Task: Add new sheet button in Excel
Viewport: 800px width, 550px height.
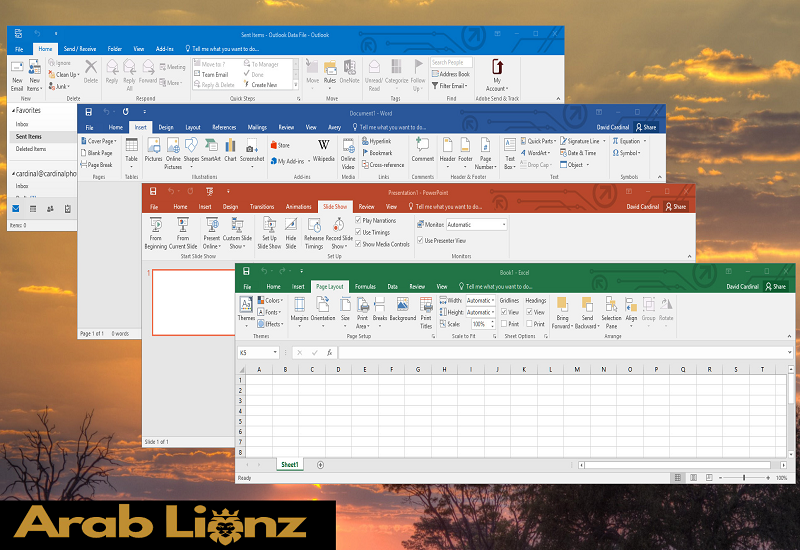Action: pyautogui.click(x=320, y=465)
